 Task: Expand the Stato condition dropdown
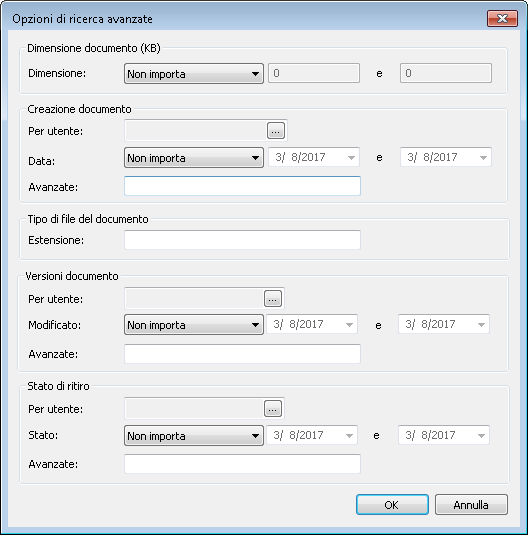point(194,435)
